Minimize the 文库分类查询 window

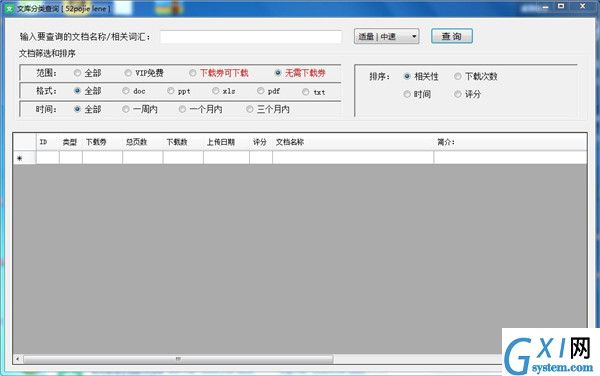pyautogui.click(x=546, y=7)
